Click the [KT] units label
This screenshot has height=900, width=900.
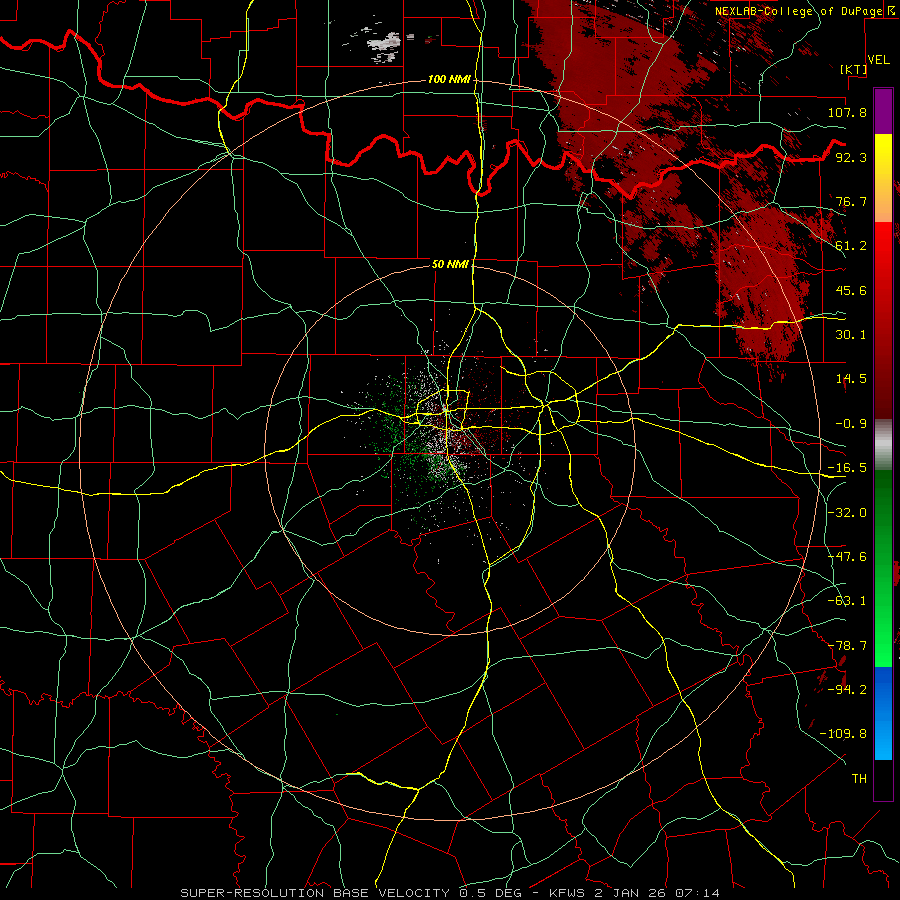853,69
